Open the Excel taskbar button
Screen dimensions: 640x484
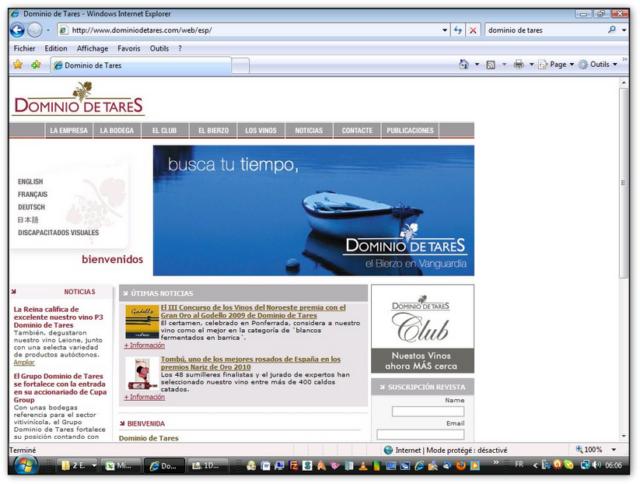[120, 465]
